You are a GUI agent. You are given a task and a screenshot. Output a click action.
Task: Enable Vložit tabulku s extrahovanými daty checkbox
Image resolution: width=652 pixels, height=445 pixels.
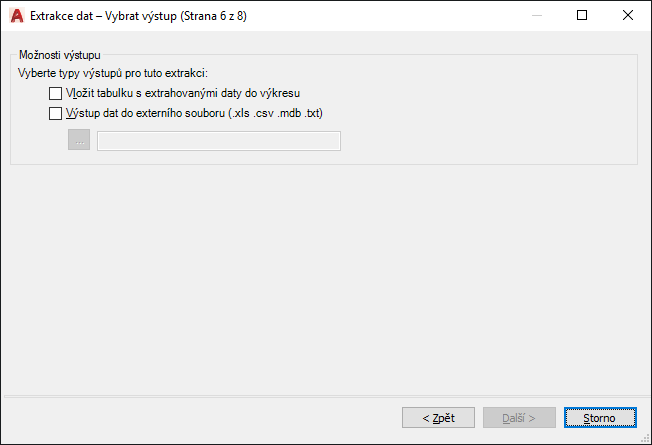click(55, 93)
